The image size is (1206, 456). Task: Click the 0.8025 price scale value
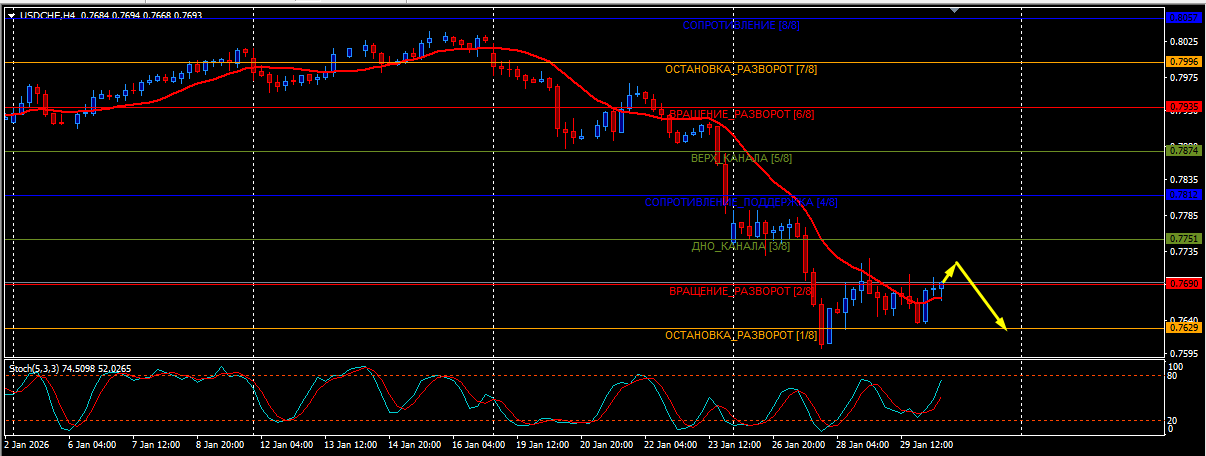pos(1183,42)
